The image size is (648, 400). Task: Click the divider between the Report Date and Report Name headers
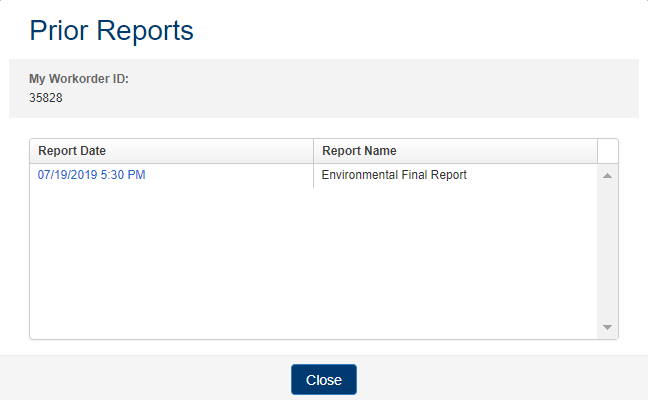tap(314, 151)
